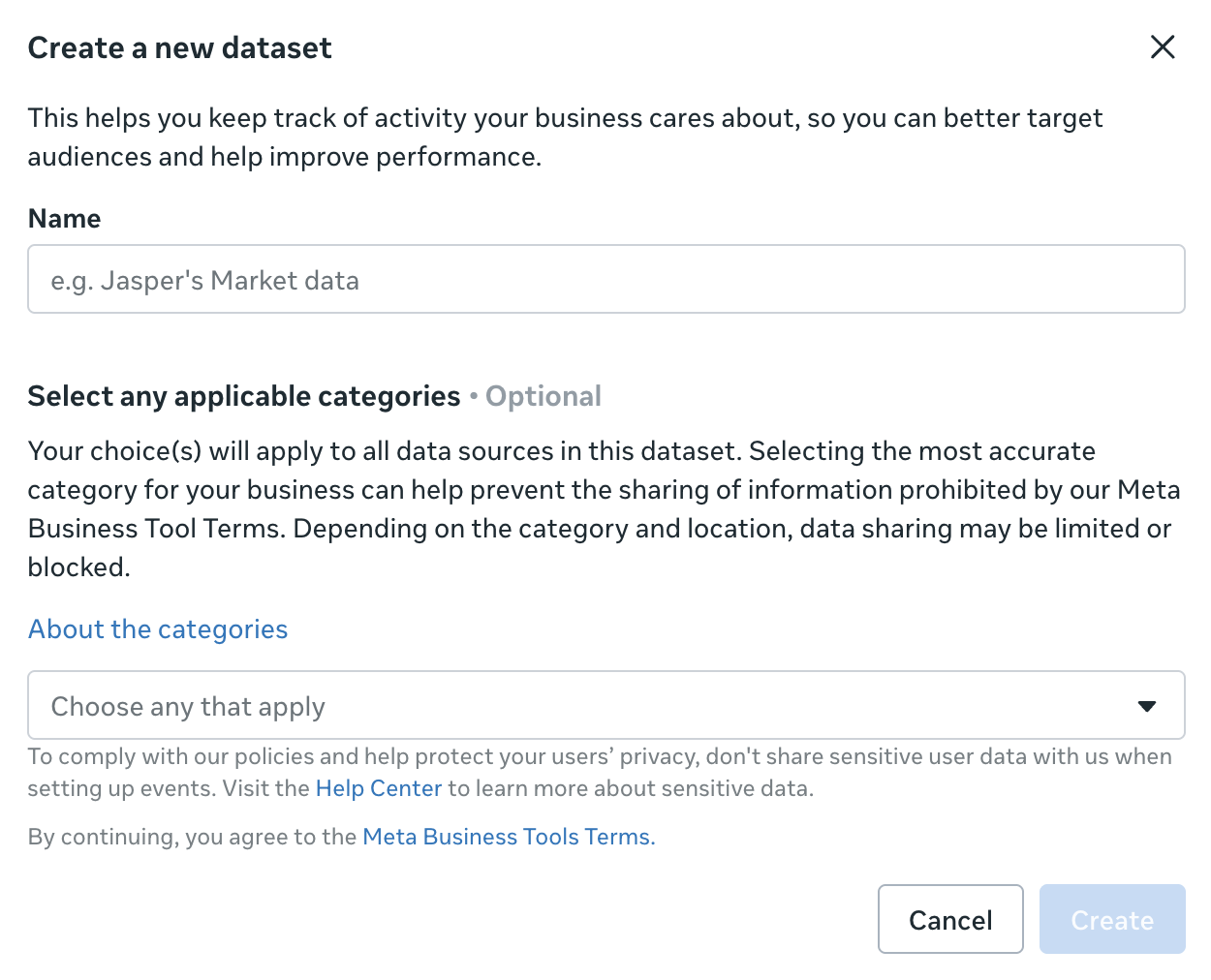Click the Cancel button
The height and width of the screenshot is (980, 1211).
pos(950,919)
